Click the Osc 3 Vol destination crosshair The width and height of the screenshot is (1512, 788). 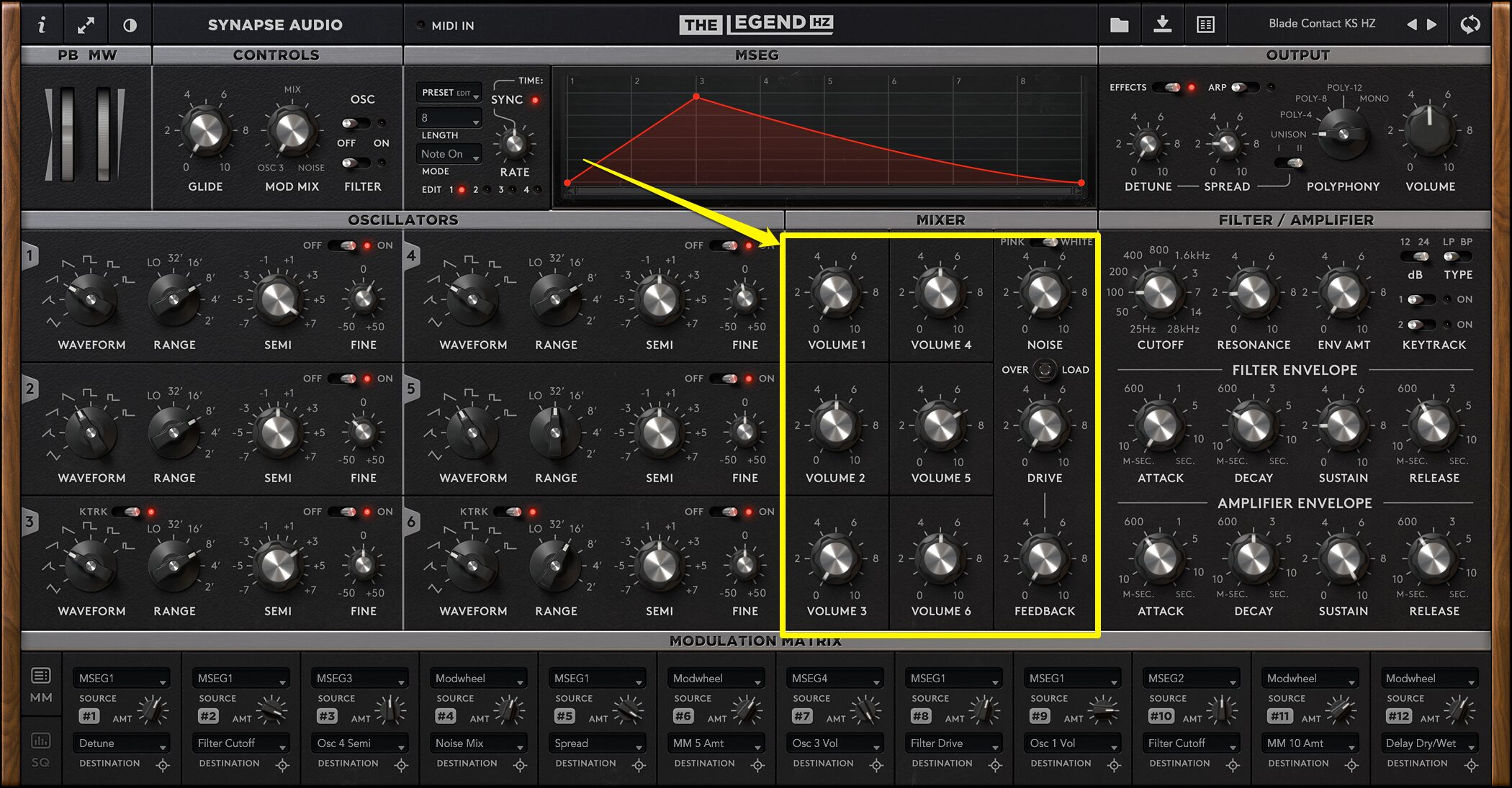(876, 765)
